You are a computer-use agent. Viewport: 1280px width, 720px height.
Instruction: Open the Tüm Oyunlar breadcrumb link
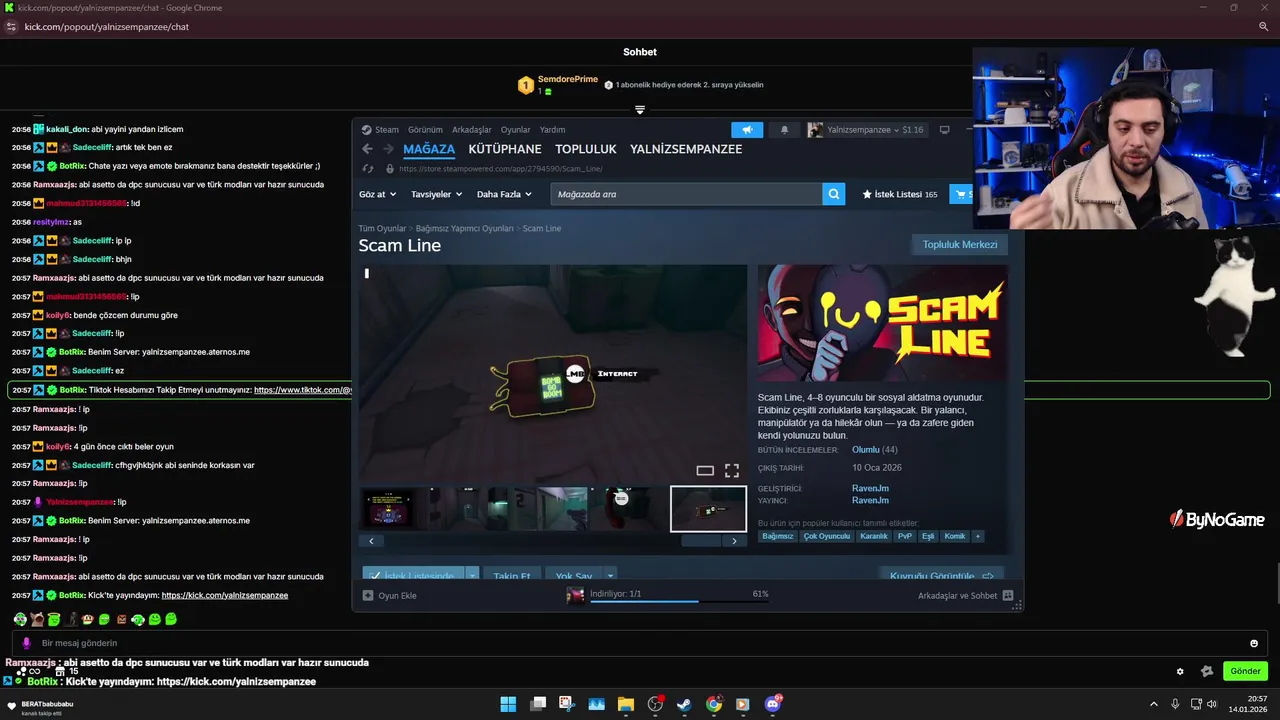pos(382,229)
